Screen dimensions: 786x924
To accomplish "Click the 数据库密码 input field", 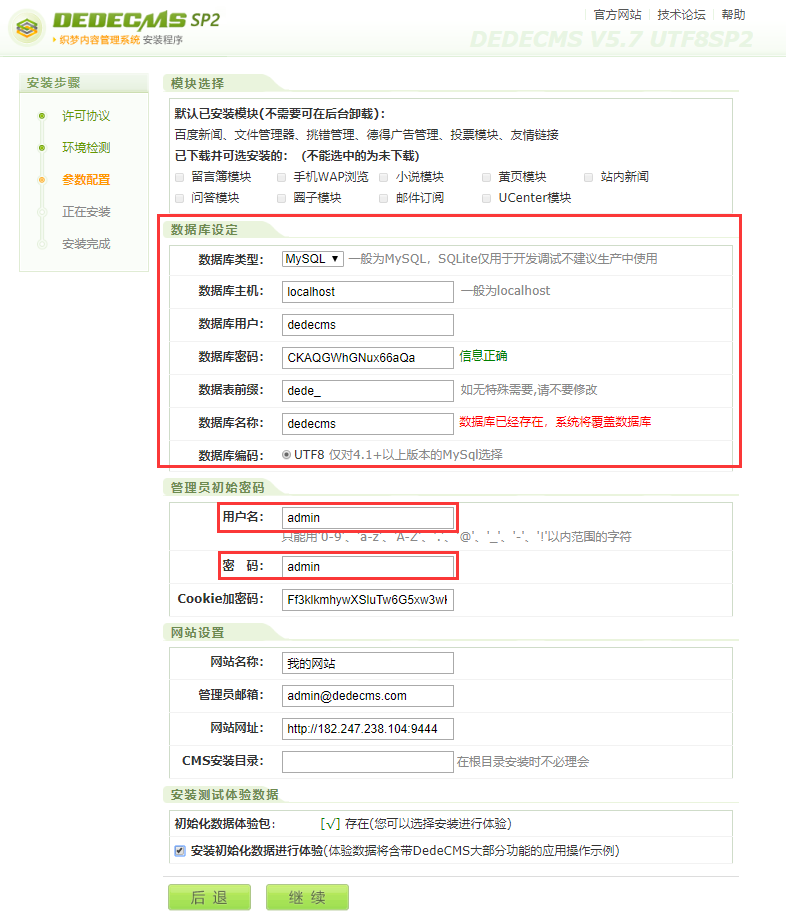I will point(368,358).
